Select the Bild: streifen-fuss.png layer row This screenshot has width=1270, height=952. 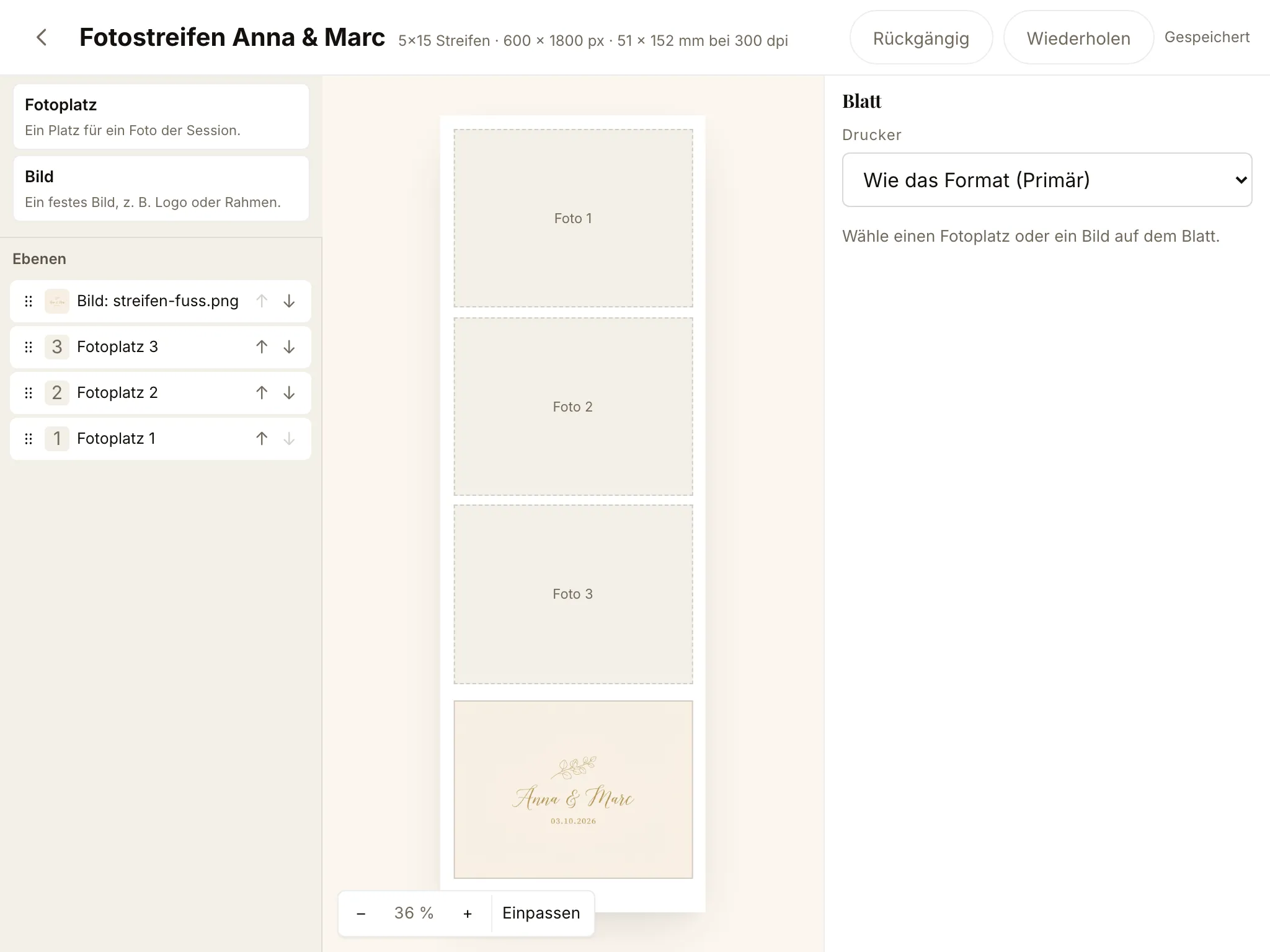pos(161,301)
